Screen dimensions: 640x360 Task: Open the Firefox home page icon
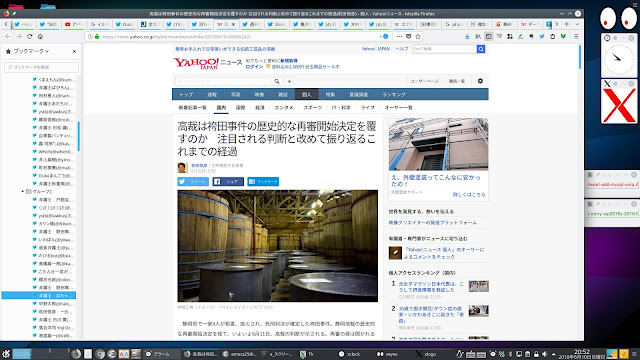(x=40, y=36)
